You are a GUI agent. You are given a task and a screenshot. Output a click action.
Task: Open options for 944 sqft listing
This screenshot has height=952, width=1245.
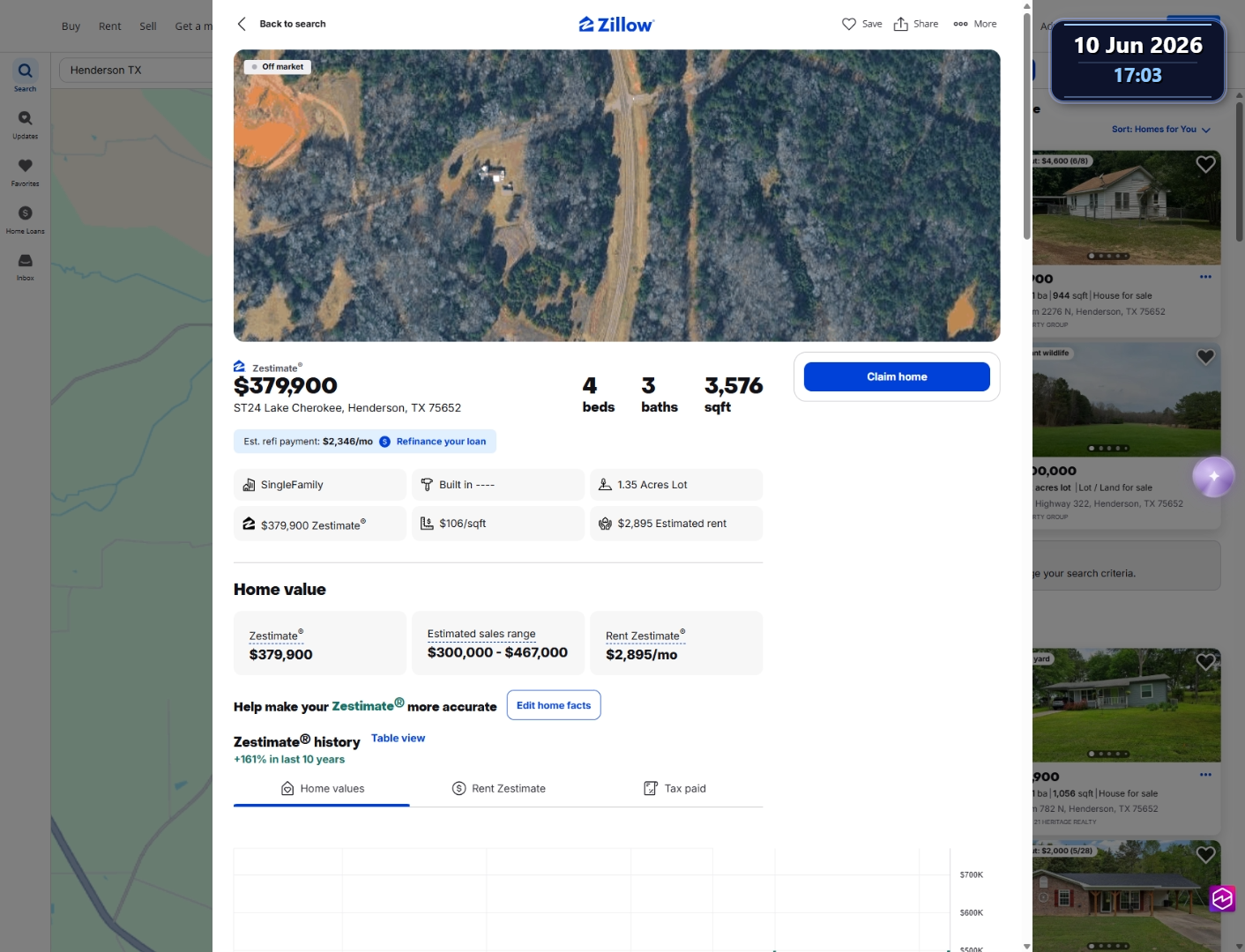tap(1205, 277)
